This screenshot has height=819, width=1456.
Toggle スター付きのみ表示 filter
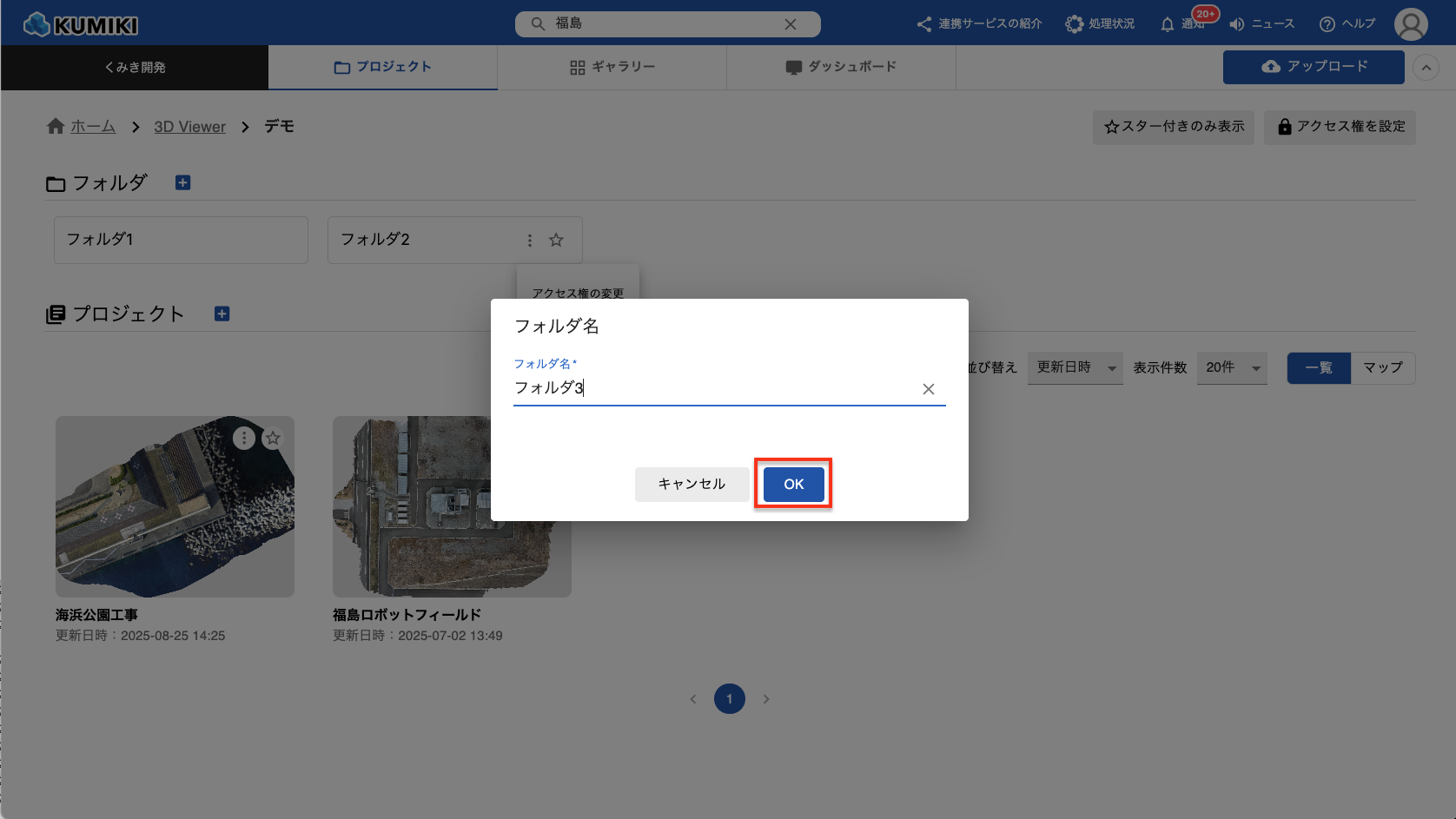tap(1173, 127)
